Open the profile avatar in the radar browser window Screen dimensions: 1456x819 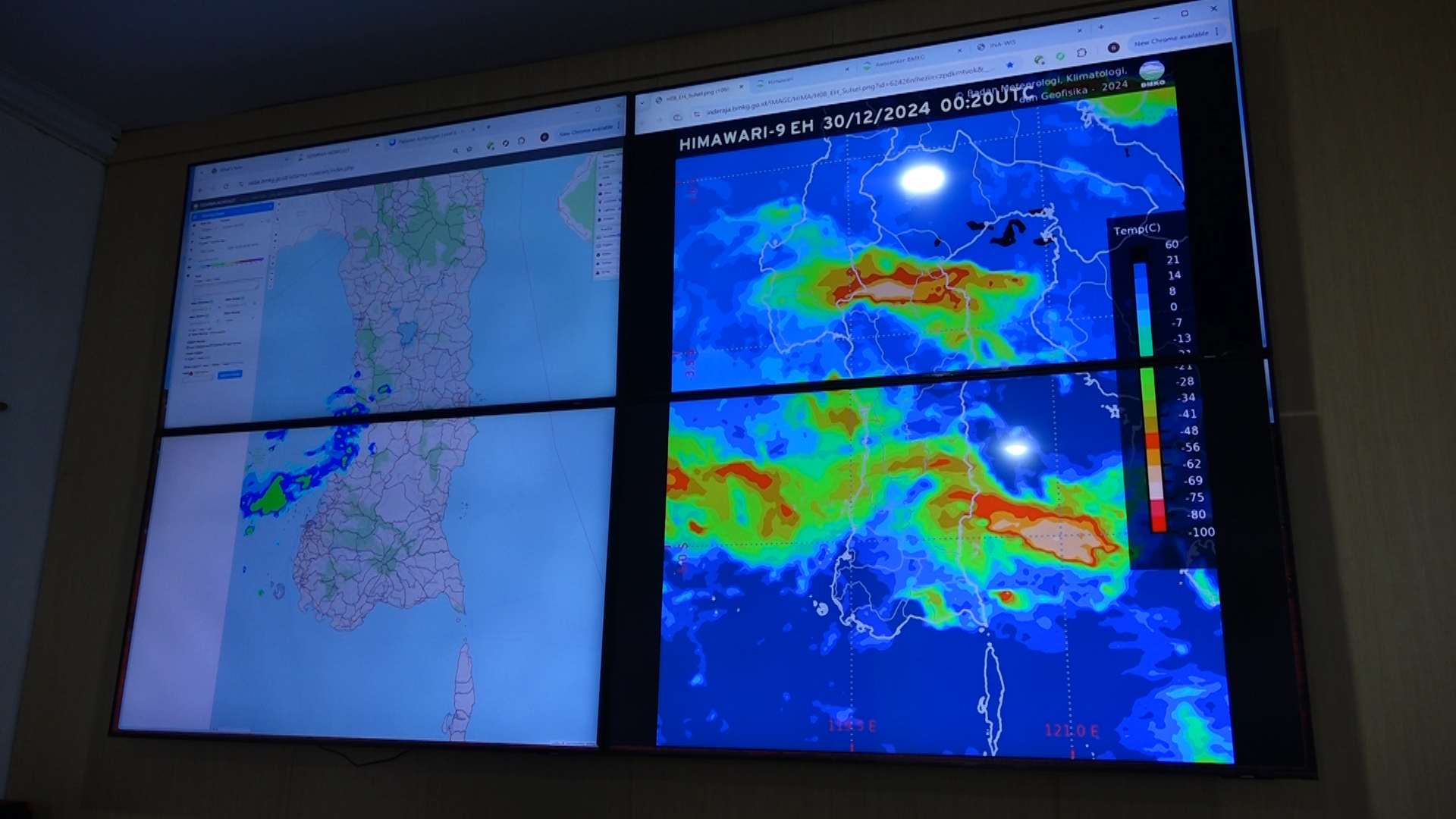(x=544, y=136)
